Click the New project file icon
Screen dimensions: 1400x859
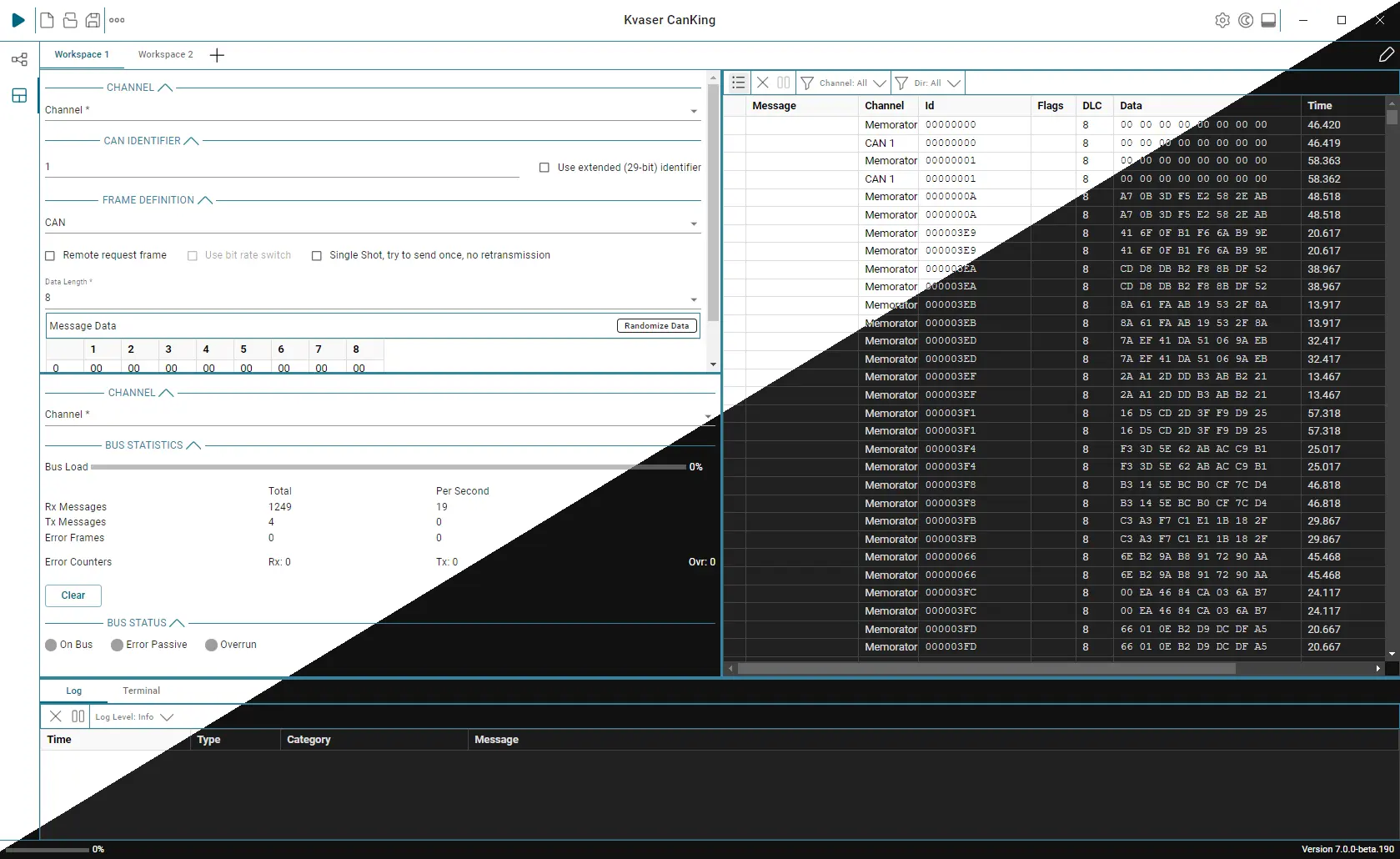(47, 20)
